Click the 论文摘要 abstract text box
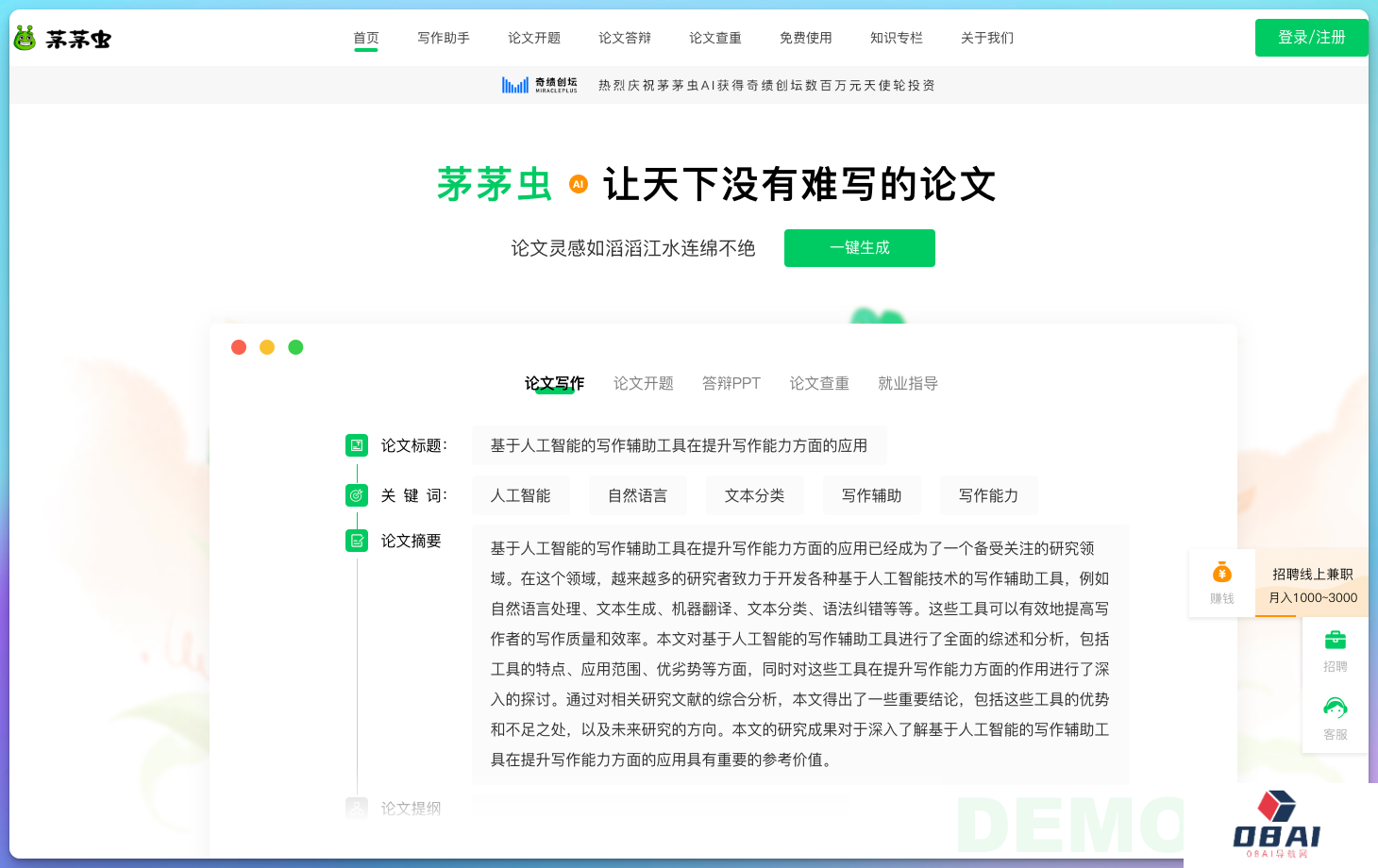 (x=800, y=654)
